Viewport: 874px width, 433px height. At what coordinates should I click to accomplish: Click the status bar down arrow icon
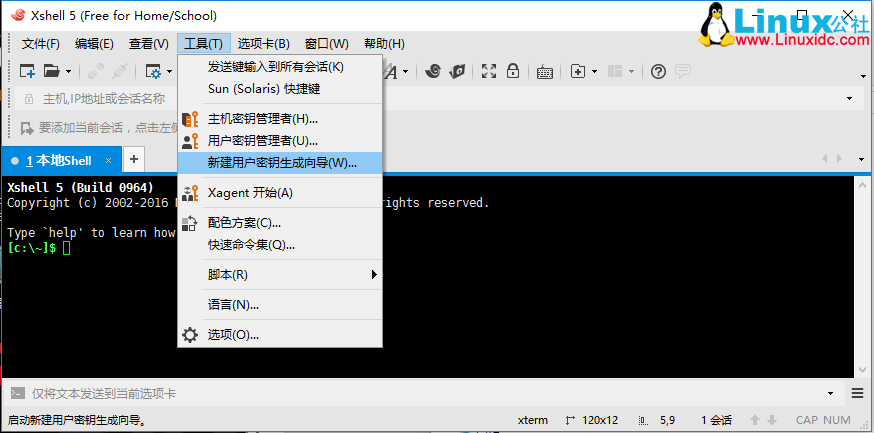(772, 420)
